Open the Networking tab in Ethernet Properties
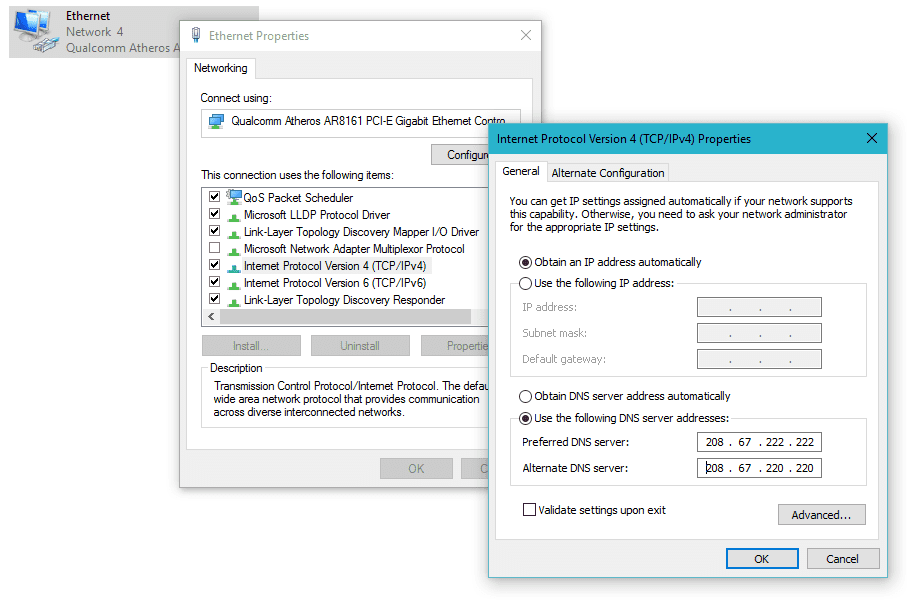This screenshot has width=907, height=609. 220,68
